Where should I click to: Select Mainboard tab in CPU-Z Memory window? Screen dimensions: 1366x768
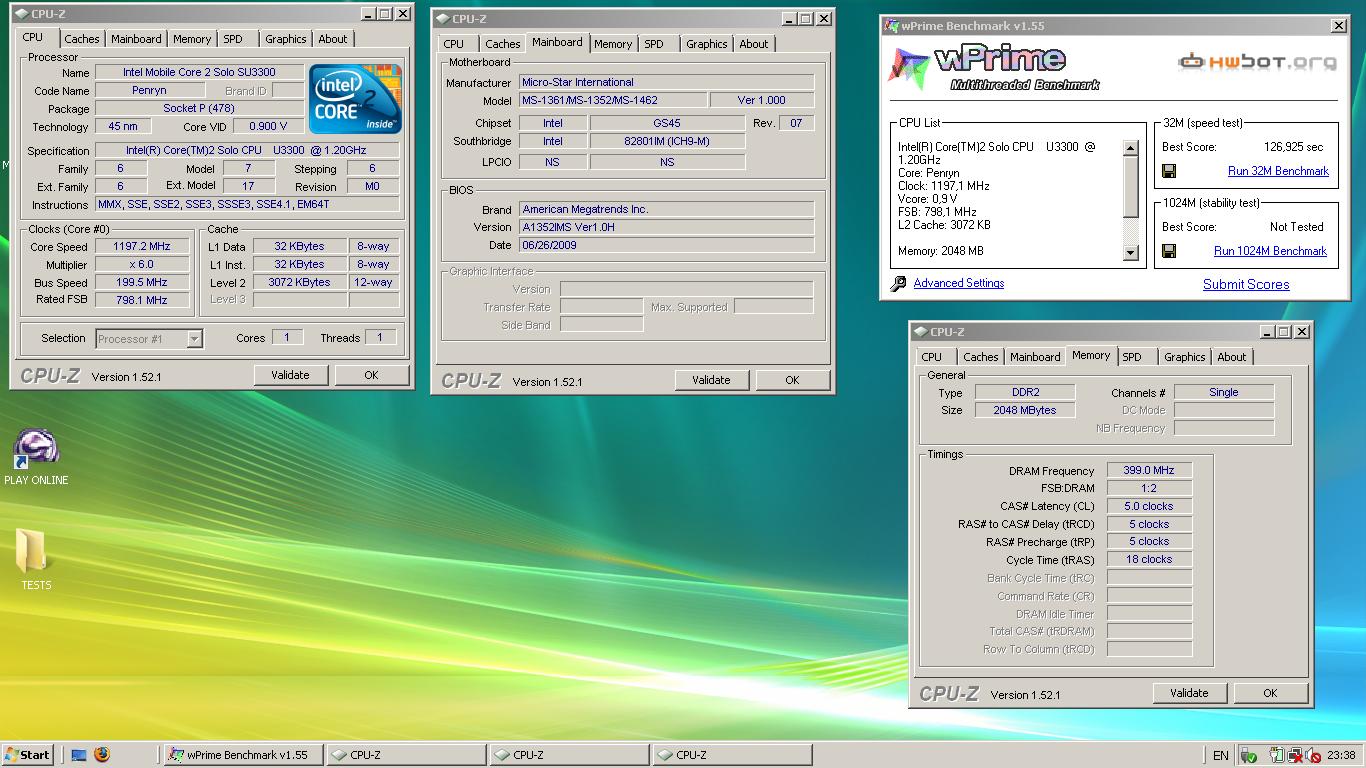1035,357
